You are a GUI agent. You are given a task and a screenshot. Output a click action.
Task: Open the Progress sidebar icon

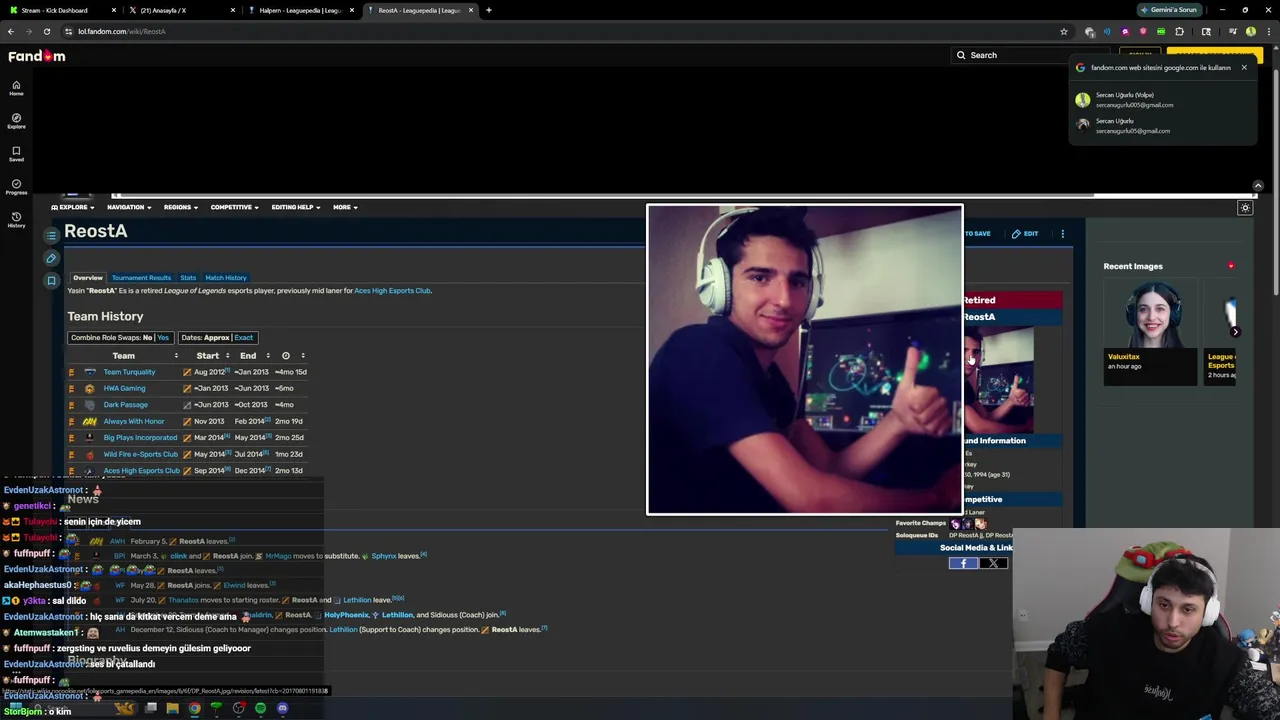point(16,186)
